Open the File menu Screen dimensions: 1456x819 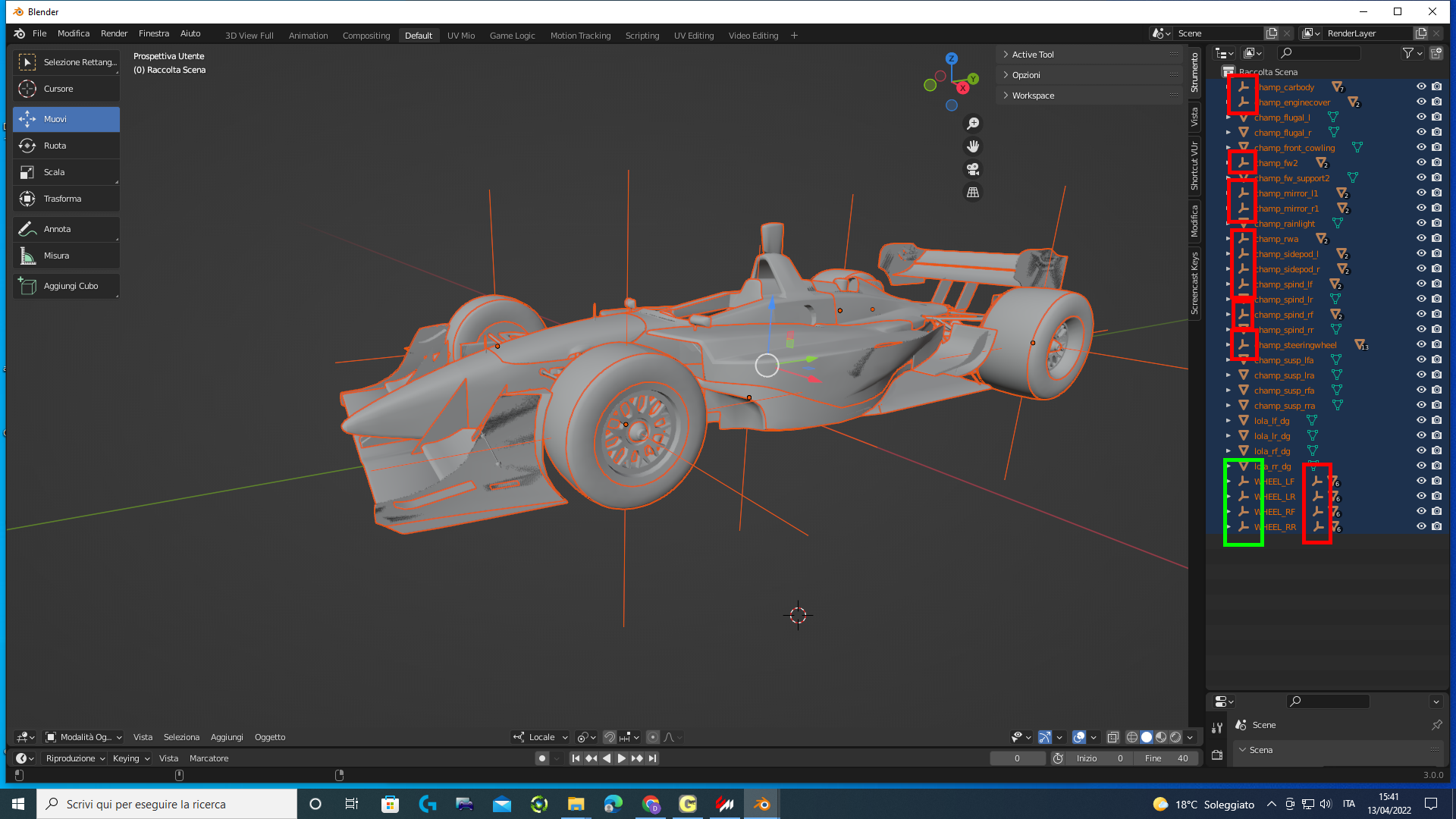point(39,34)
